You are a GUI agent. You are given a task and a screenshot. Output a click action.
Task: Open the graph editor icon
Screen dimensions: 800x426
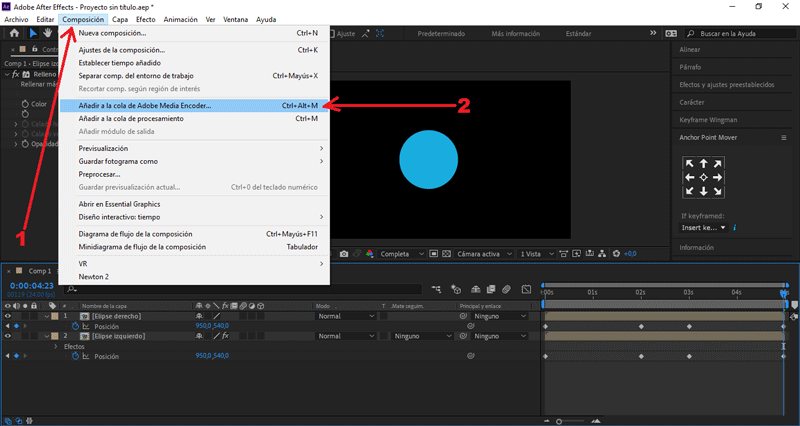[527, 289]
